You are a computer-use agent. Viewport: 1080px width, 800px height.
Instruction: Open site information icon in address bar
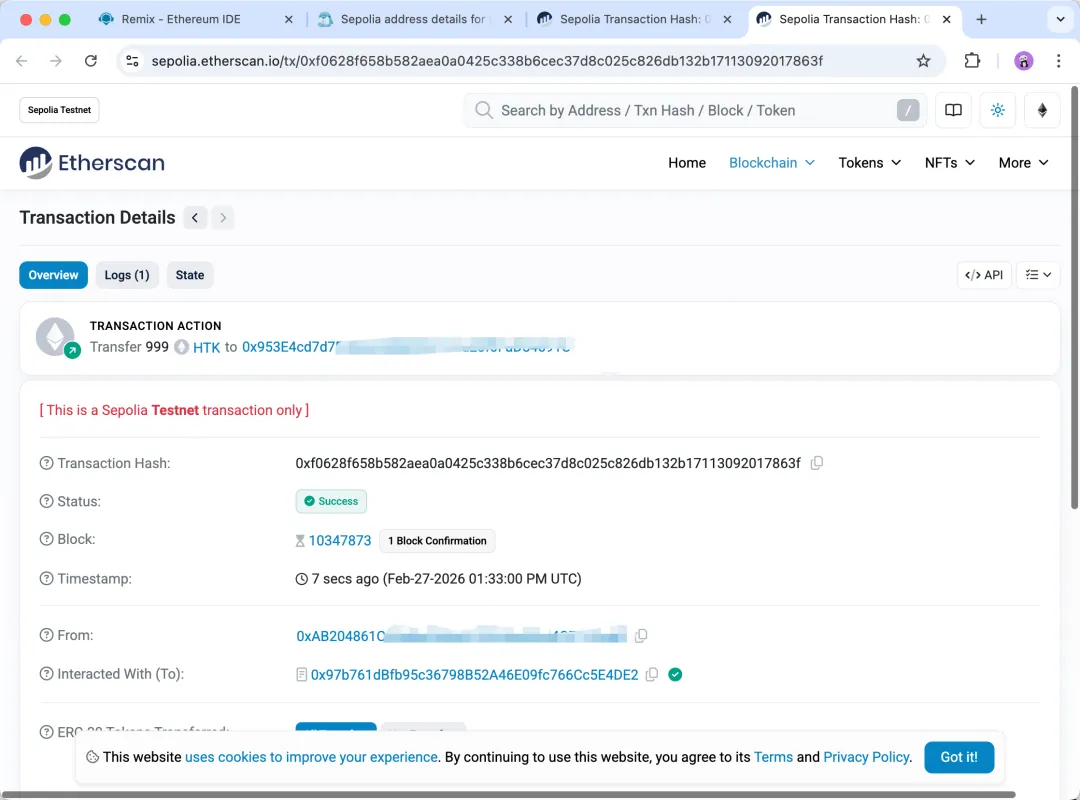132,61
